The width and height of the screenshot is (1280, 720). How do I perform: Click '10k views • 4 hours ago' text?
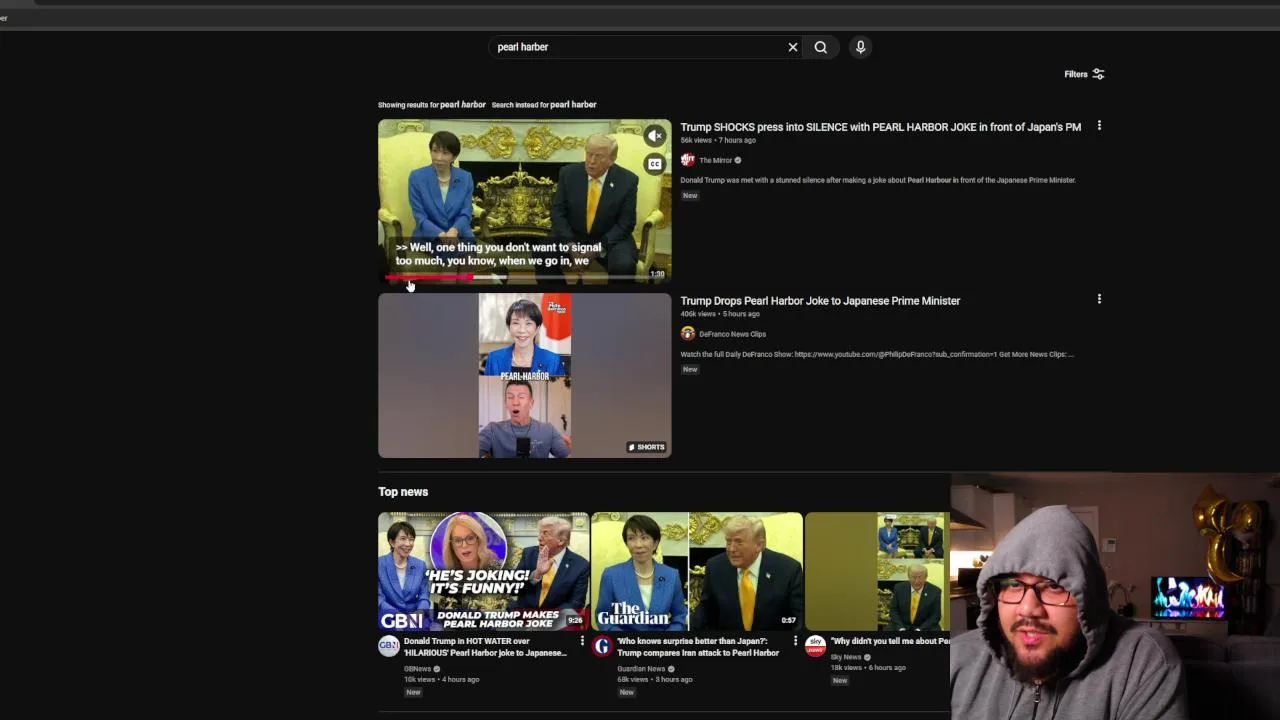click(441, 680)
